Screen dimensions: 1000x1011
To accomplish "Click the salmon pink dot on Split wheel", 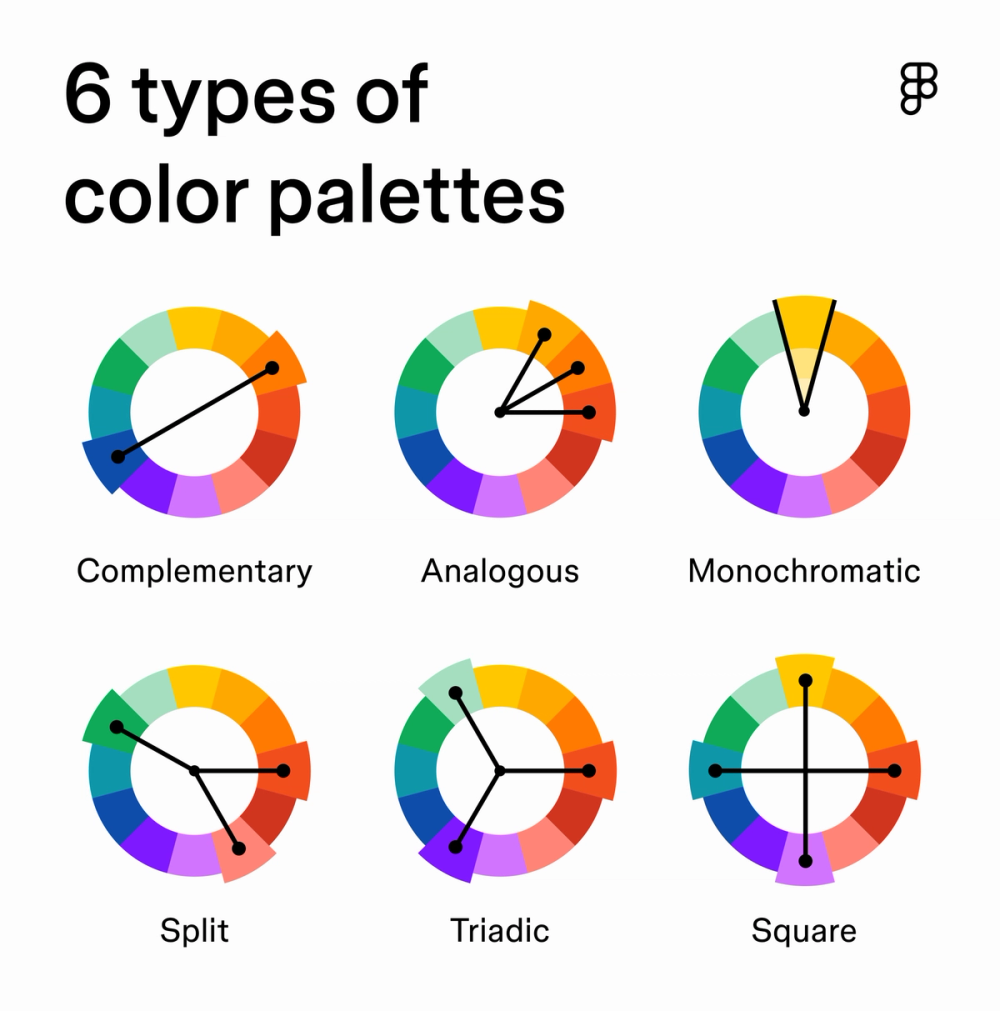I will pyautogui.click(x=239, y=849).
